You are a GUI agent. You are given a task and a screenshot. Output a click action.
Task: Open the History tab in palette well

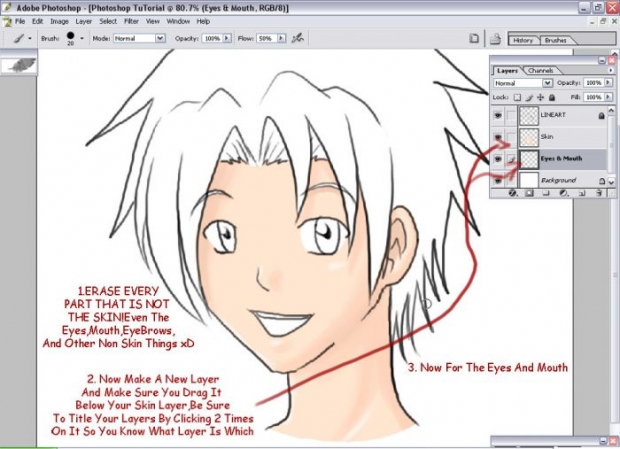point(523,40)
